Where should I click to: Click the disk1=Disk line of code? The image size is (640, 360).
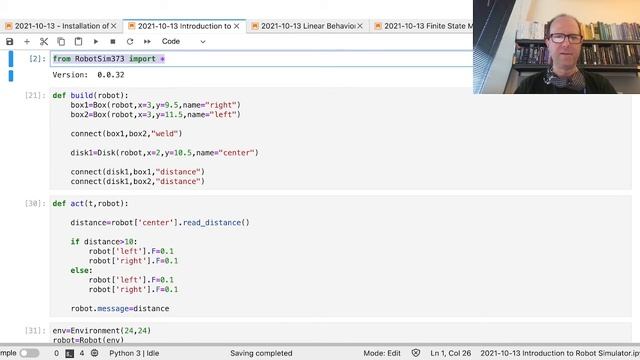(x=164, y=153)
